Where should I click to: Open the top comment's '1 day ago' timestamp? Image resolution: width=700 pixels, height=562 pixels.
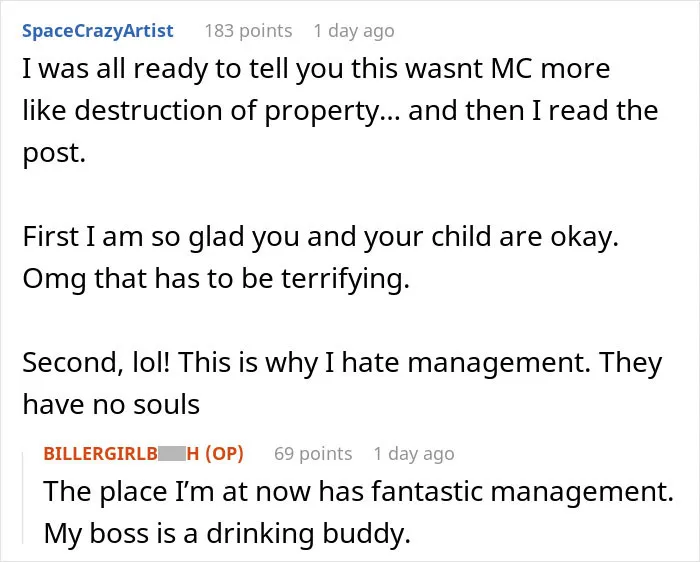tap(354, 31)
